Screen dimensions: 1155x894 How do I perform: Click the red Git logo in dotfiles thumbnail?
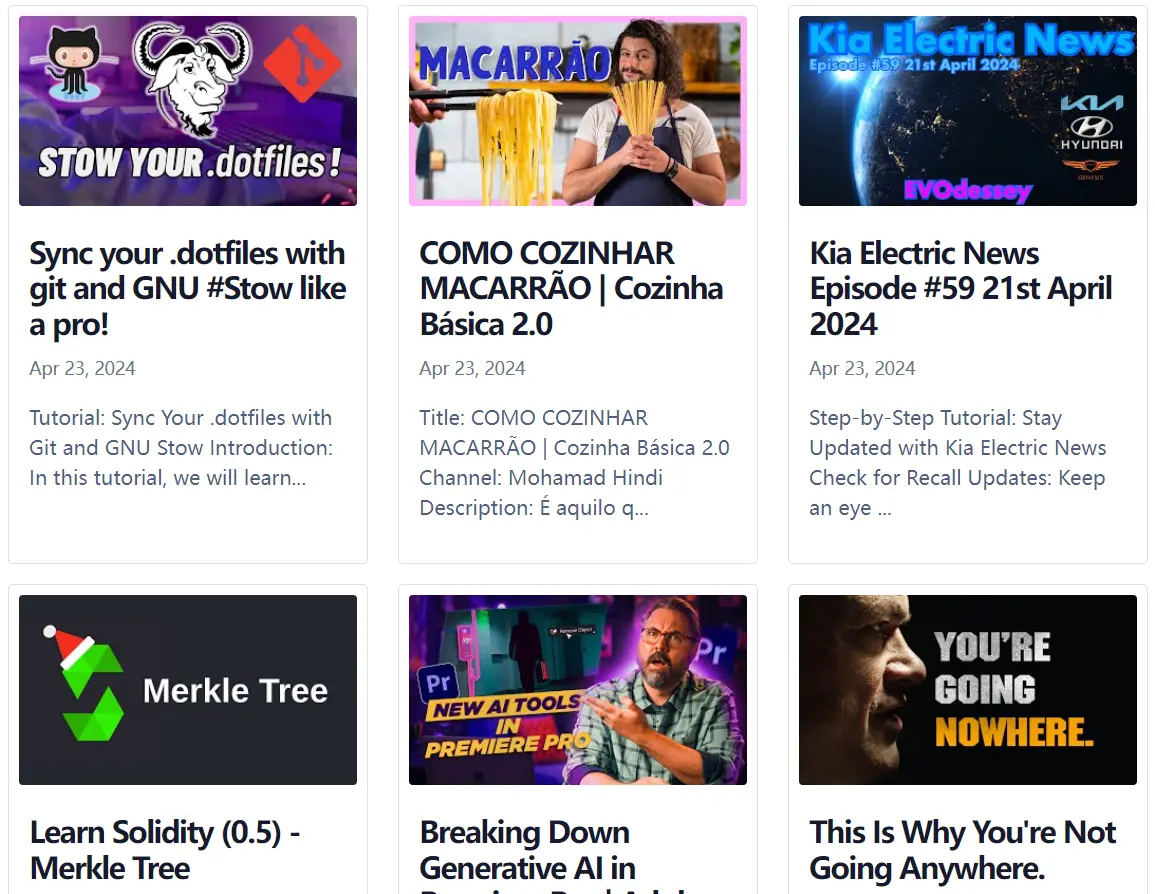click(303, 64)
